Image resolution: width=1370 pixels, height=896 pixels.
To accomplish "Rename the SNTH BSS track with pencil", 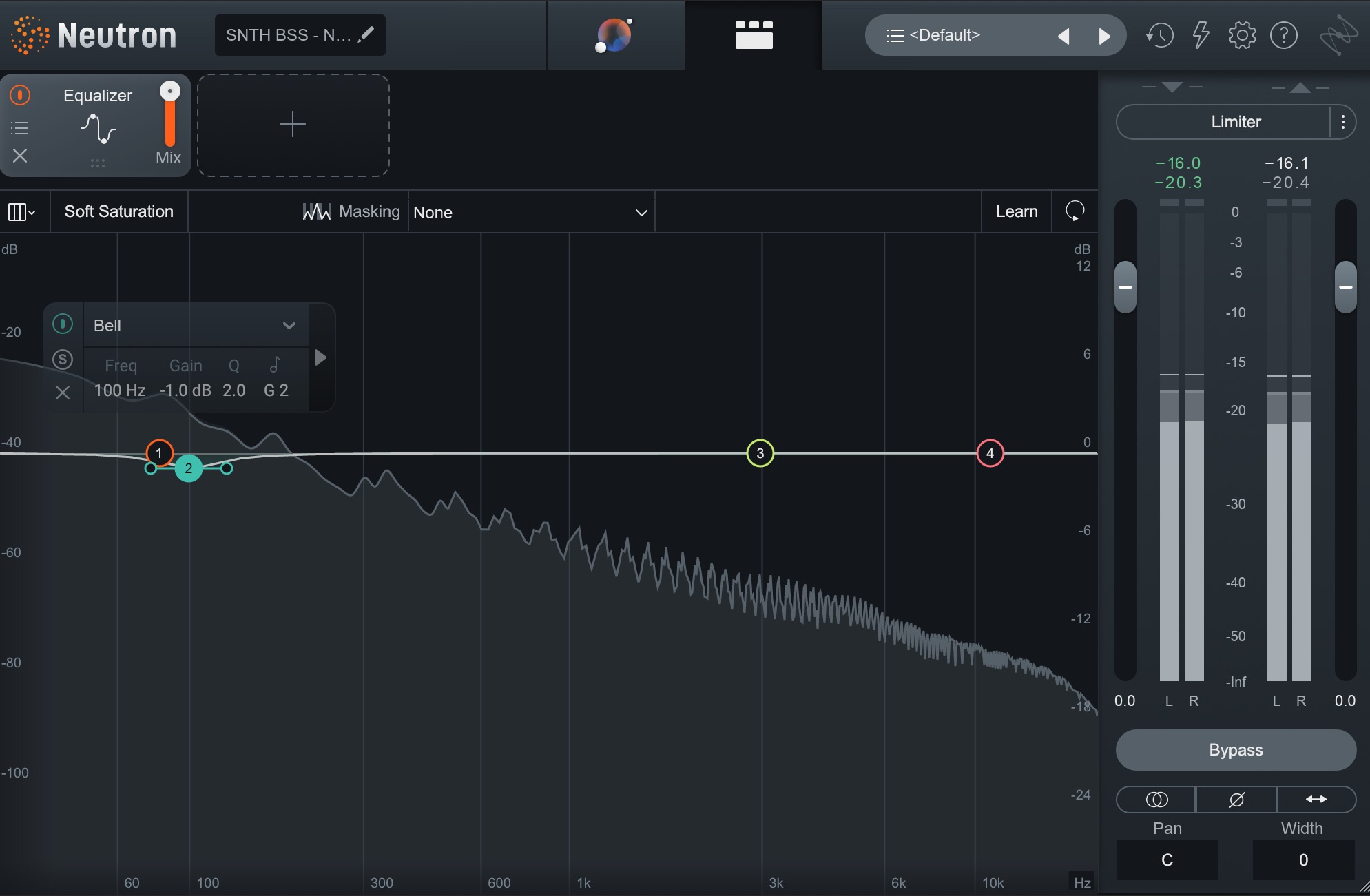I will (x=366, y=34).
